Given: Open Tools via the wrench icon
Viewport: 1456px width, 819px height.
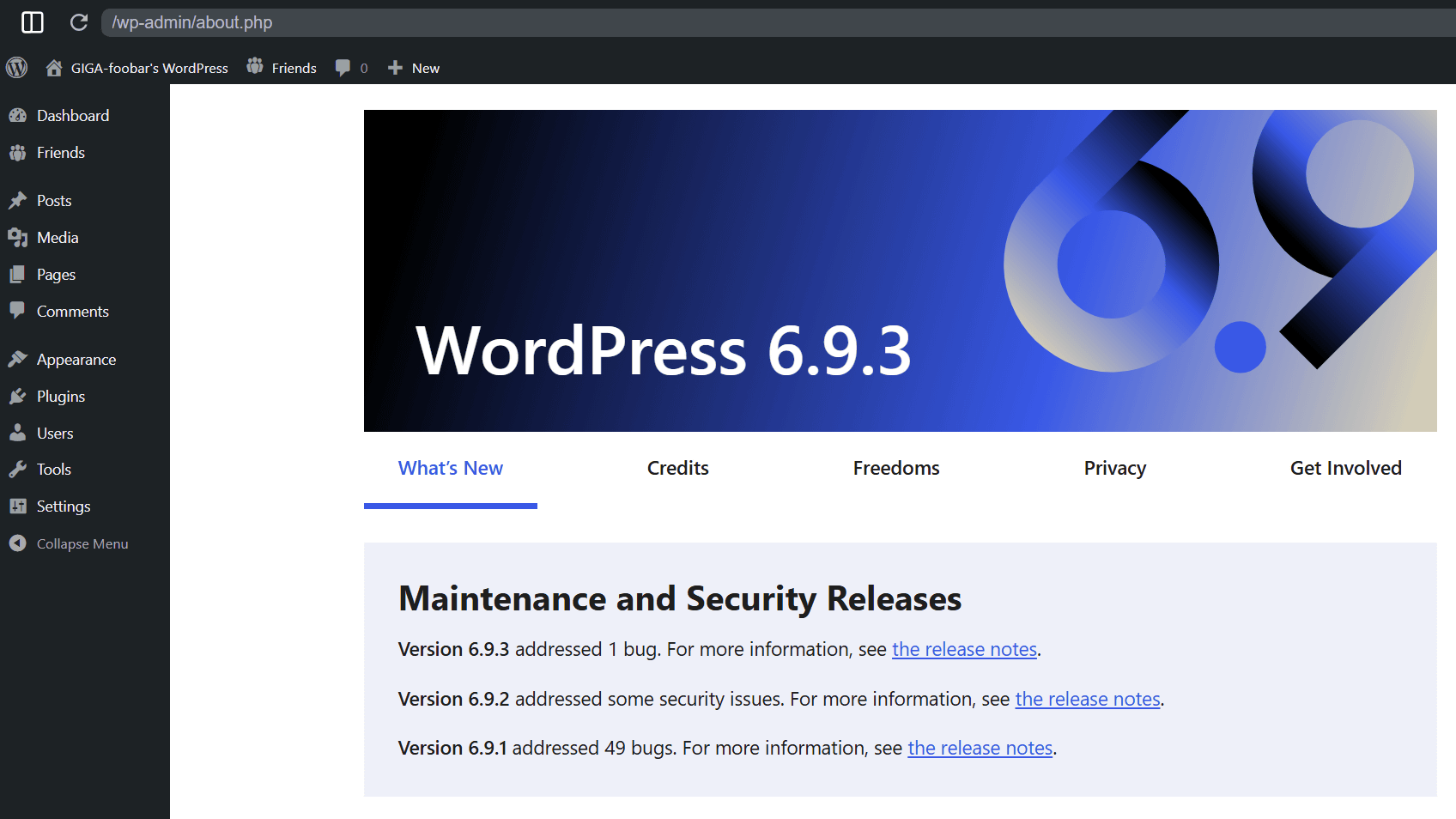Looking at the screenshot, I should point(18,469).
